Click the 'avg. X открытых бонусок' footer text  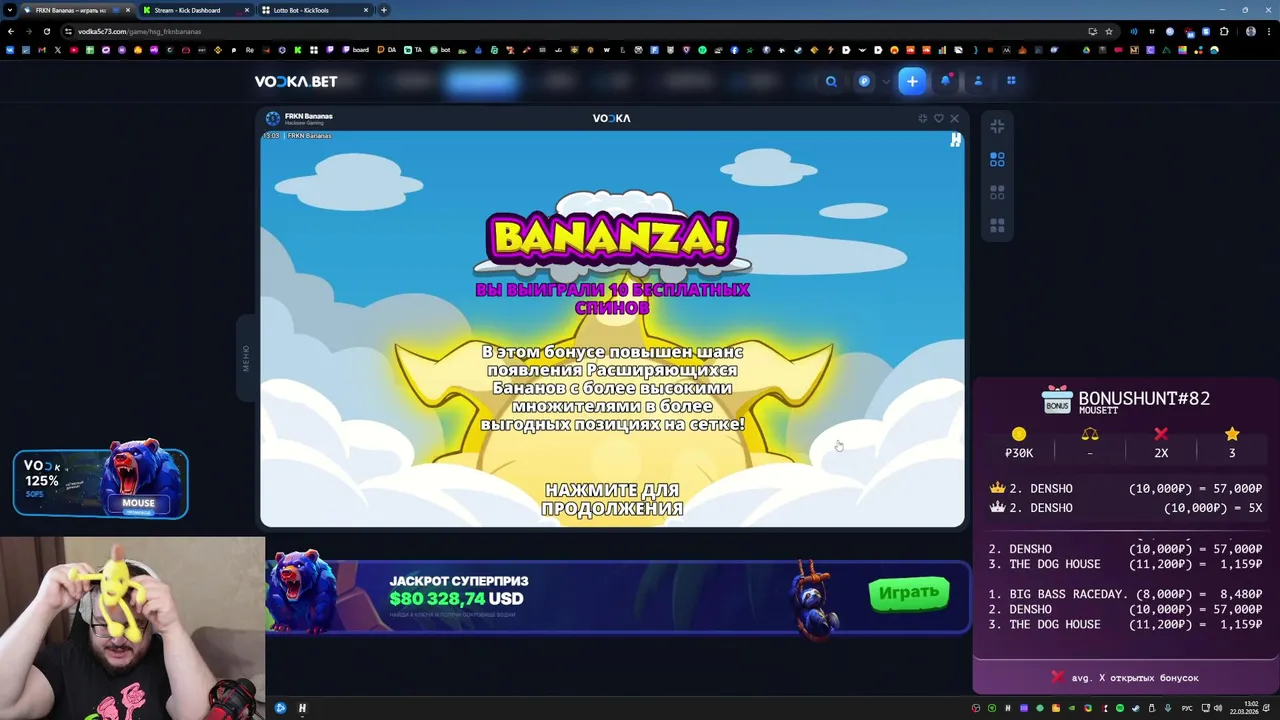click(x=1135, y=678)
